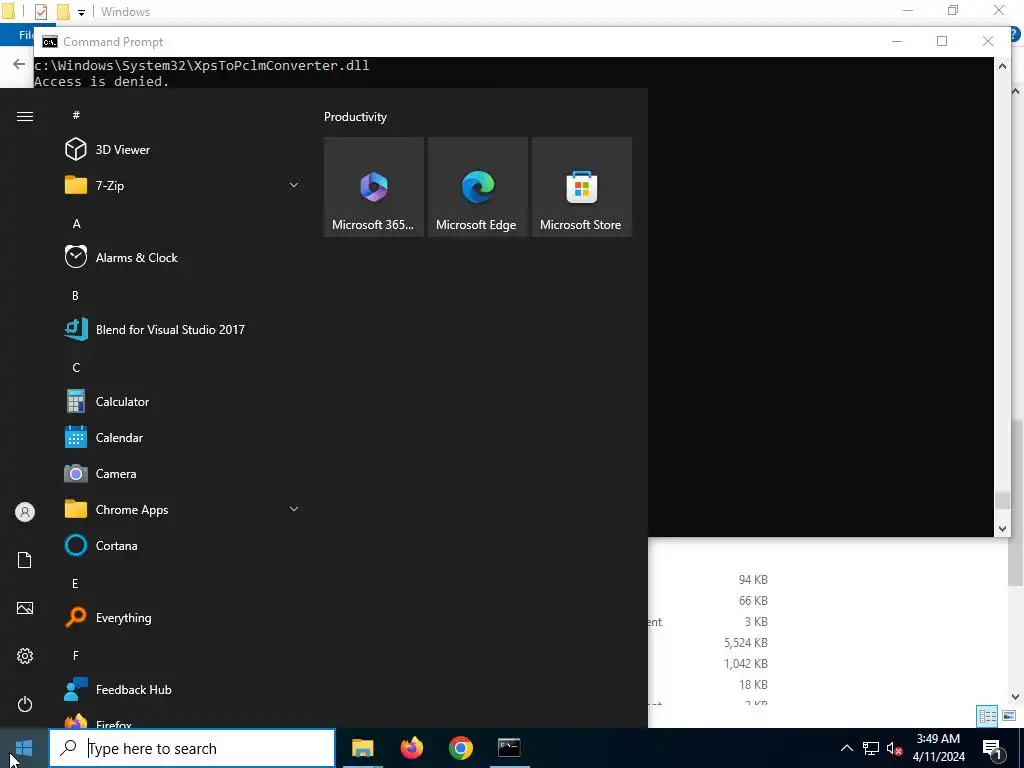Viewport: 1024px width, 768px height.
Task: Click Command Prompt scrollbar up arrow
Action: (1002, 65)
